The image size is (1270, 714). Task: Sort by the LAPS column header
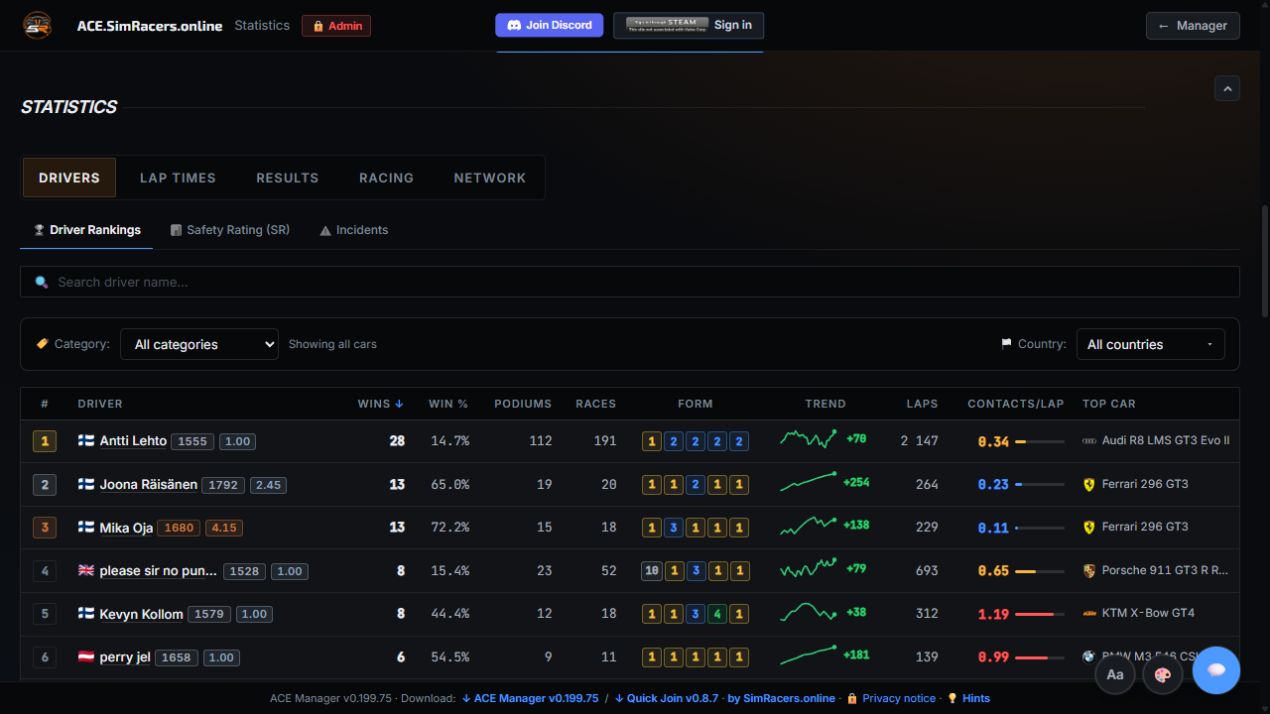[x=922, y=404]
